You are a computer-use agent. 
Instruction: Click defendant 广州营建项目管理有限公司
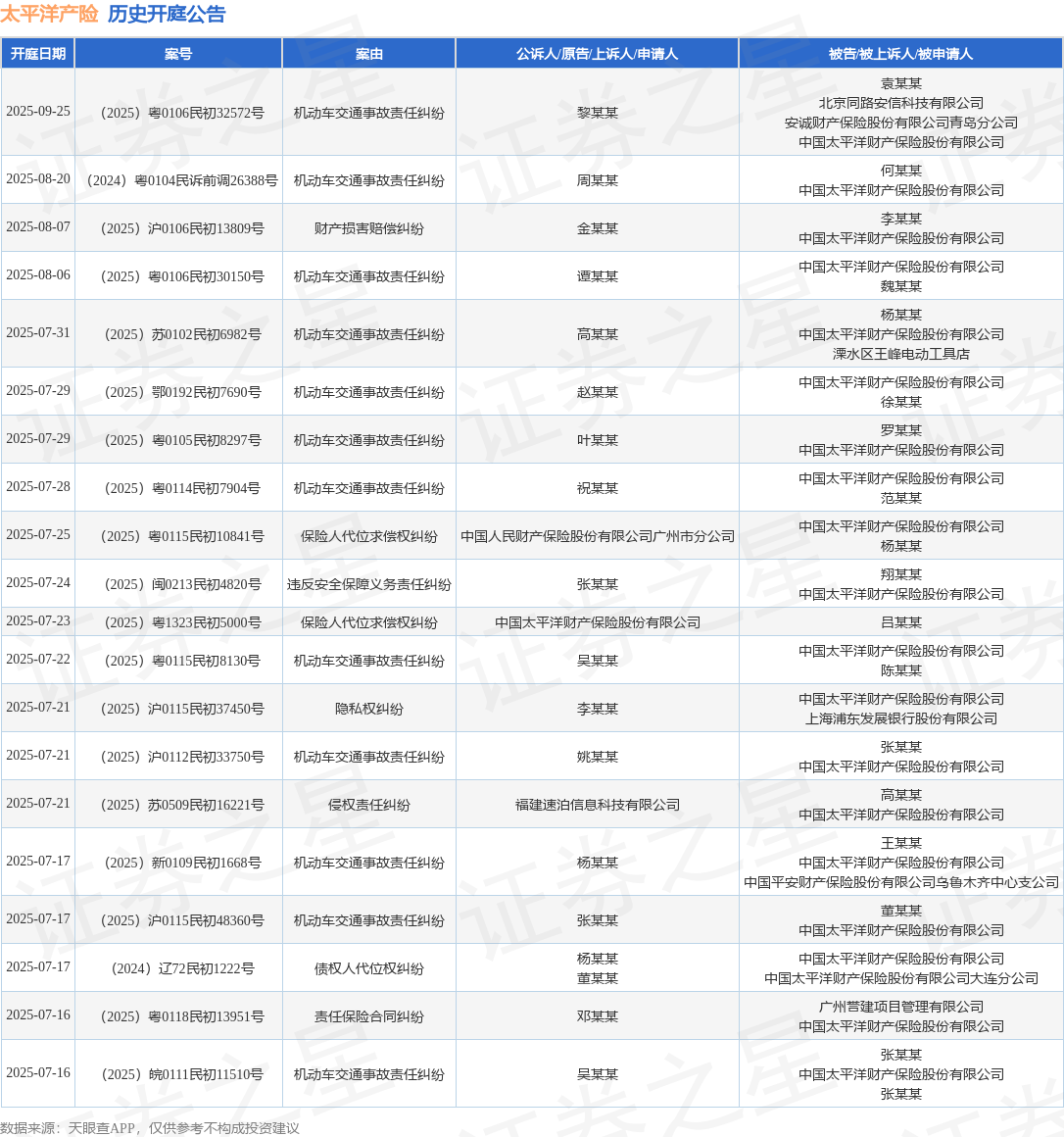tap(901, 1007)
